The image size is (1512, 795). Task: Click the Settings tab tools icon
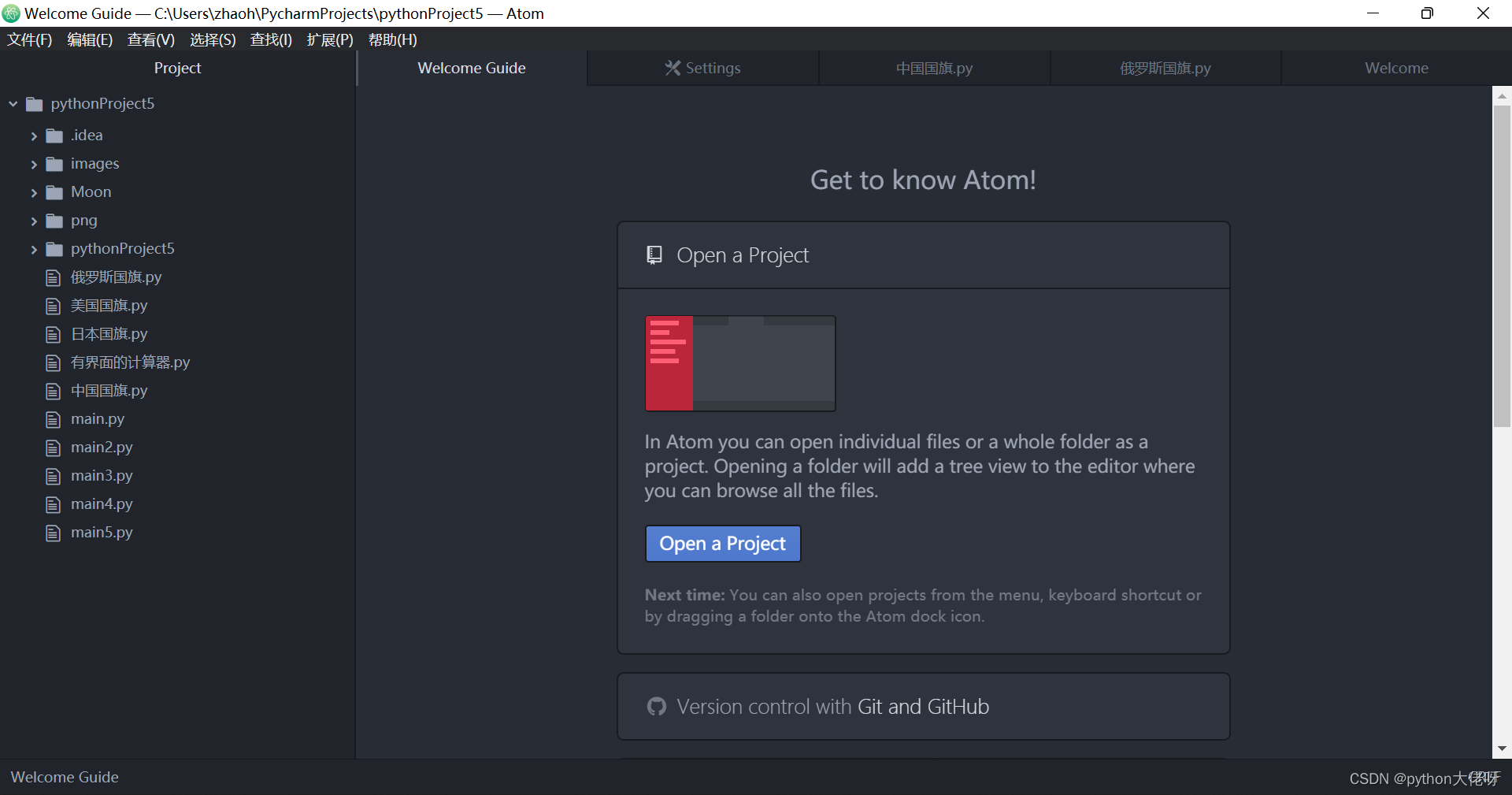click(673, 69)
